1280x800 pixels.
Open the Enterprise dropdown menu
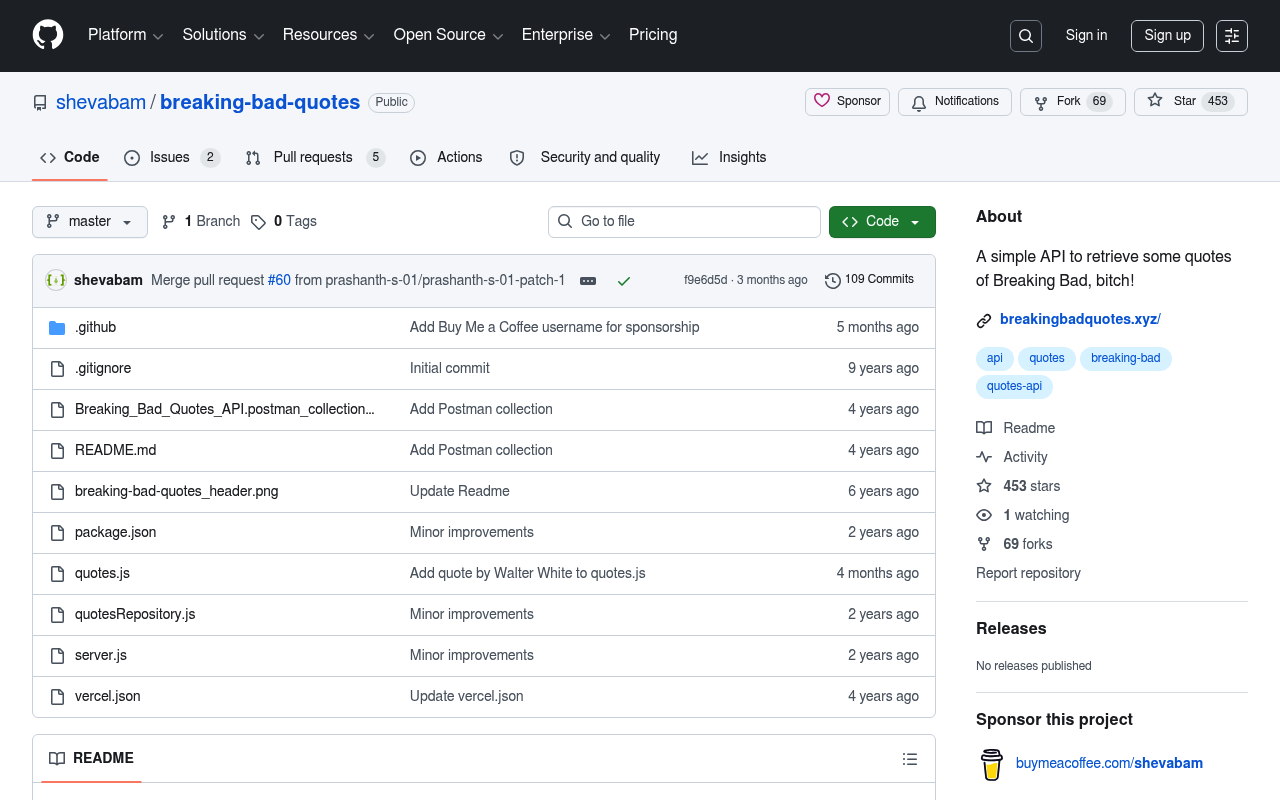567,35
